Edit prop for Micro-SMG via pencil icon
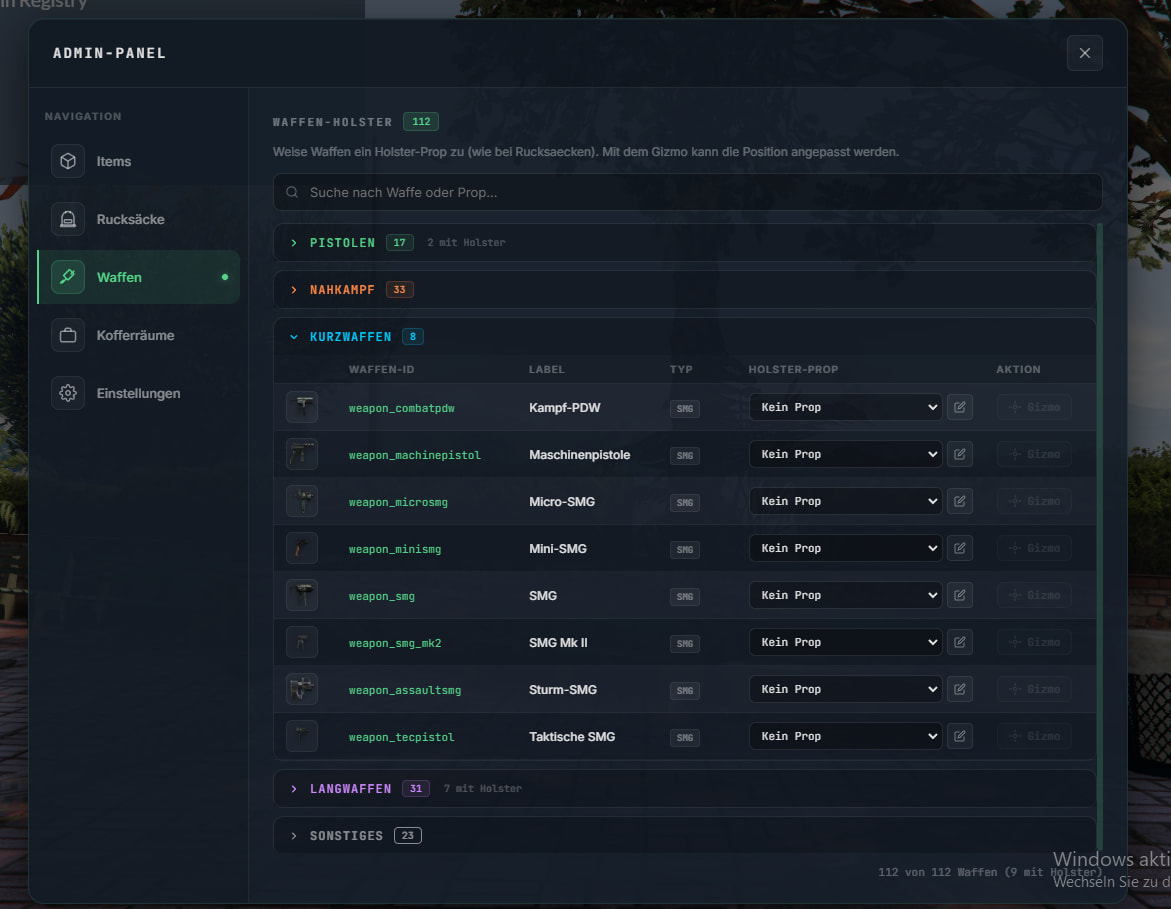 pos(960,501)
